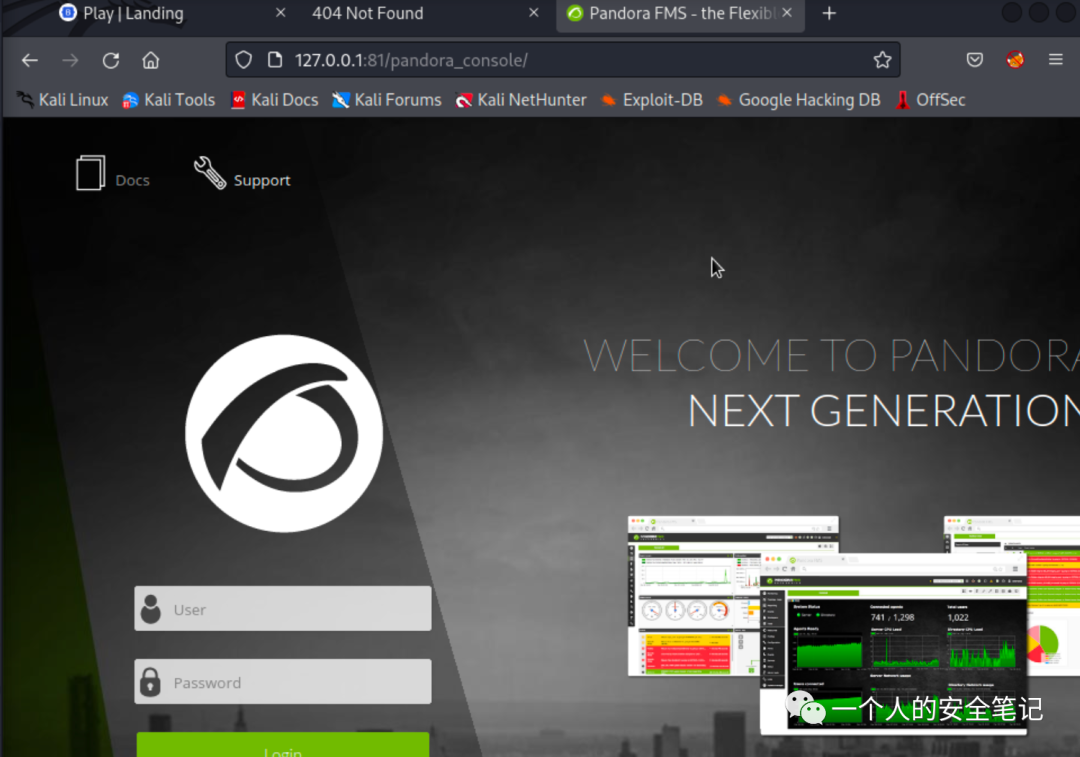1080x757 pixels.
Task: Bookmark this page with the star icon
Action: pos(882,61)
